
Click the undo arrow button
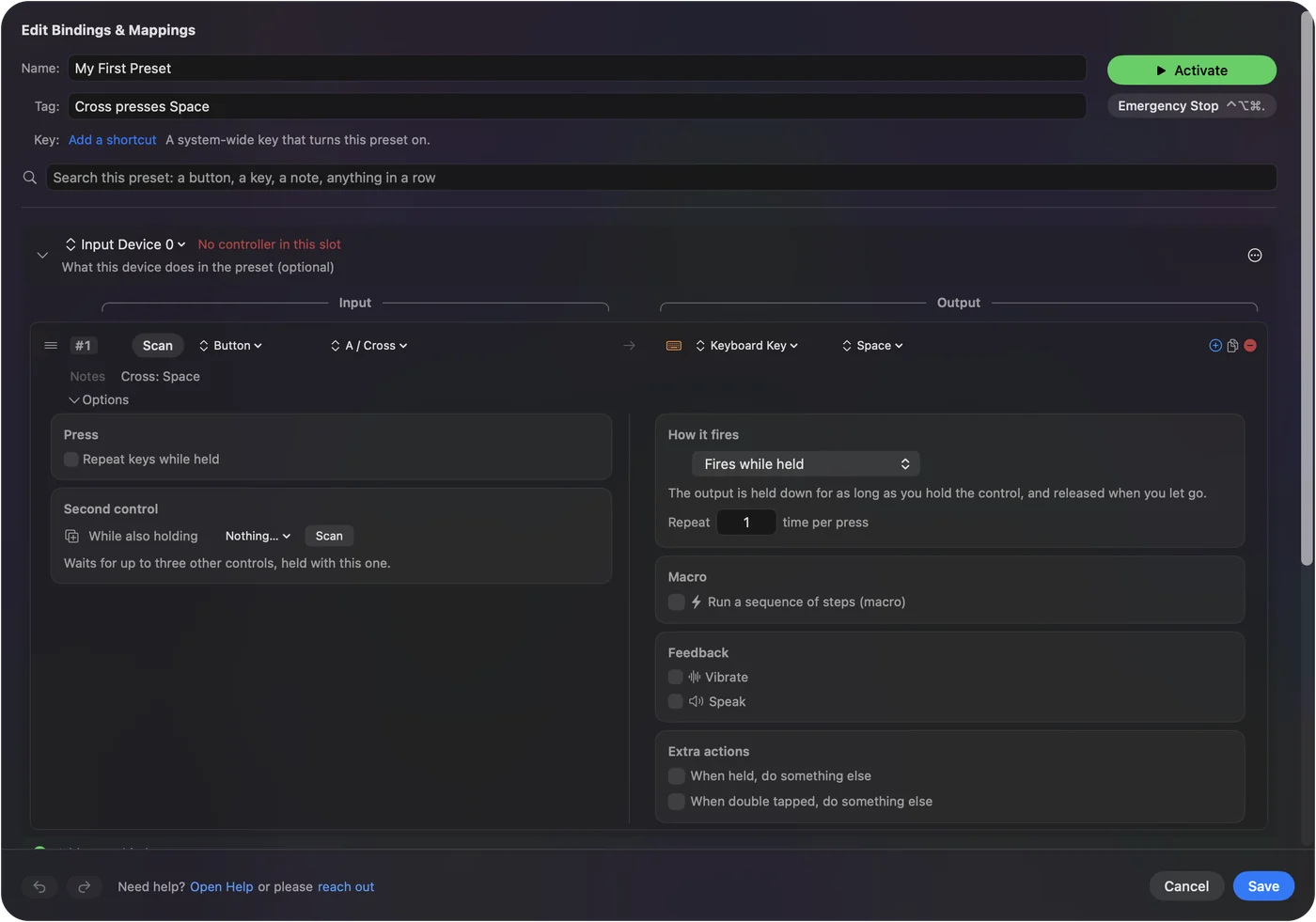39,886
